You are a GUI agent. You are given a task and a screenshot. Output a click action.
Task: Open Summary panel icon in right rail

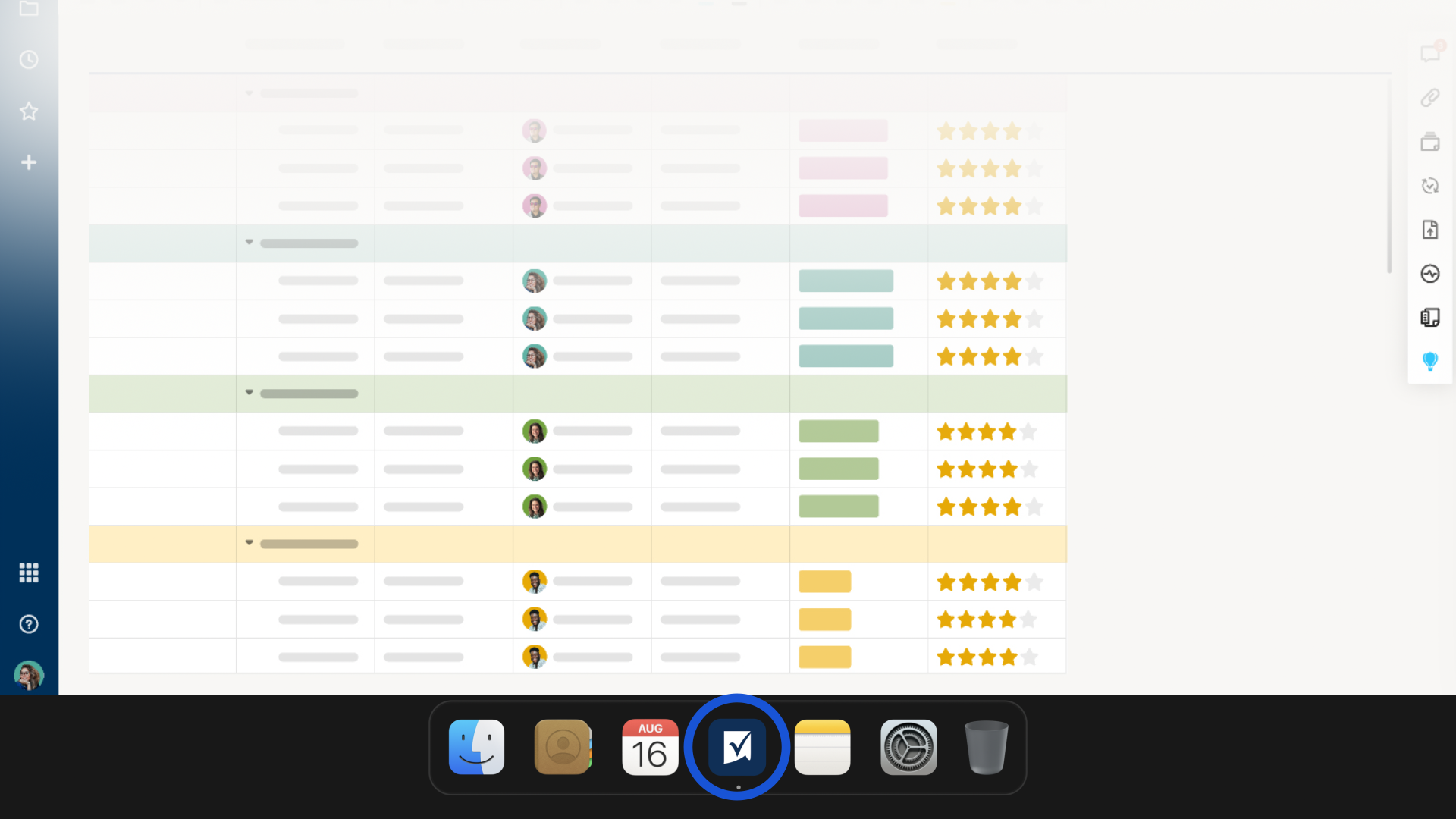point(1429,317)
